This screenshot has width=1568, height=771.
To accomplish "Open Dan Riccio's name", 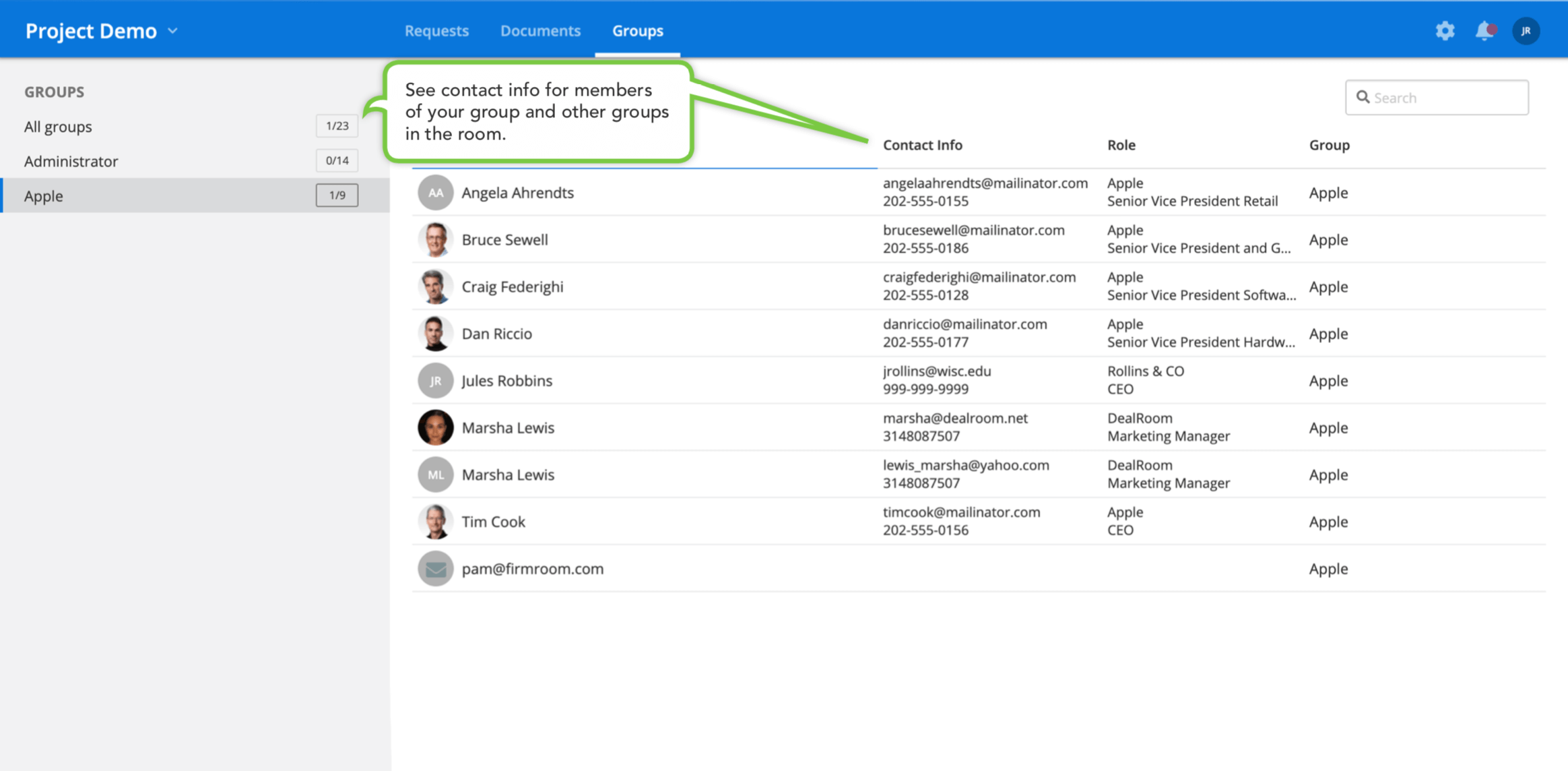I will tap(496, 334).
